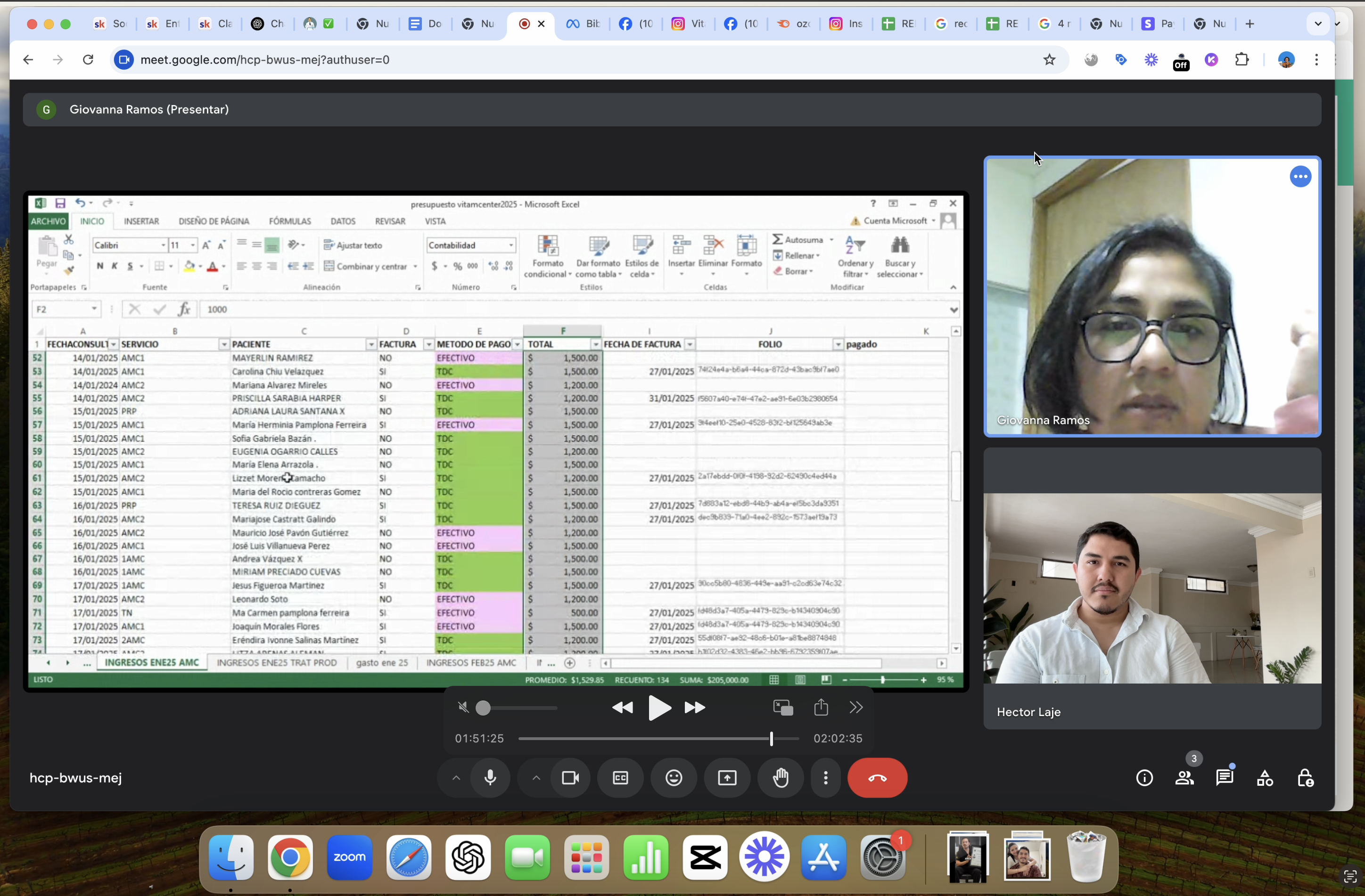Viewport: 1365px width, 896px height.
Task: Toggle closed captions button
Action: tap(621, 778)
